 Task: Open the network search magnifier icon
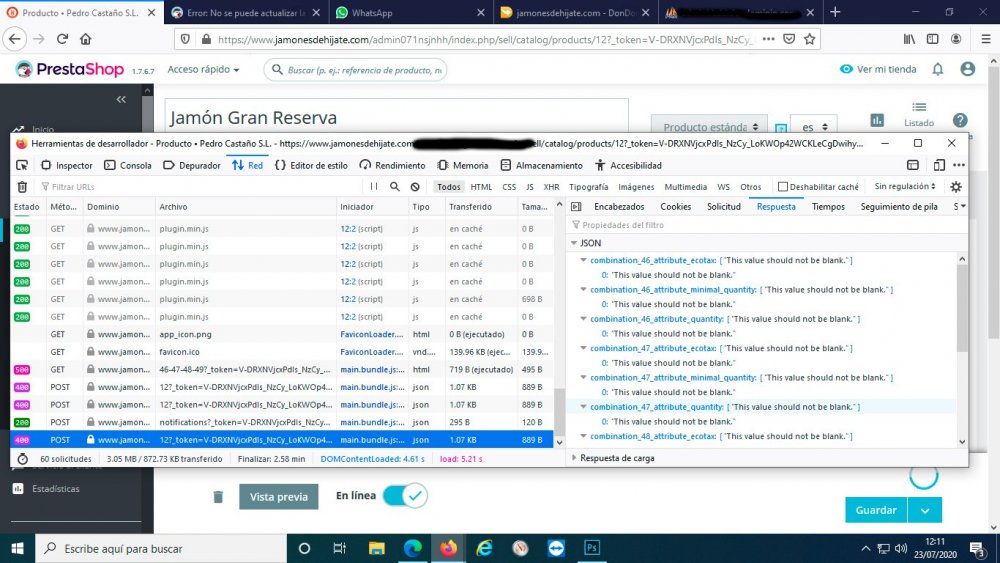click(395, 187)
